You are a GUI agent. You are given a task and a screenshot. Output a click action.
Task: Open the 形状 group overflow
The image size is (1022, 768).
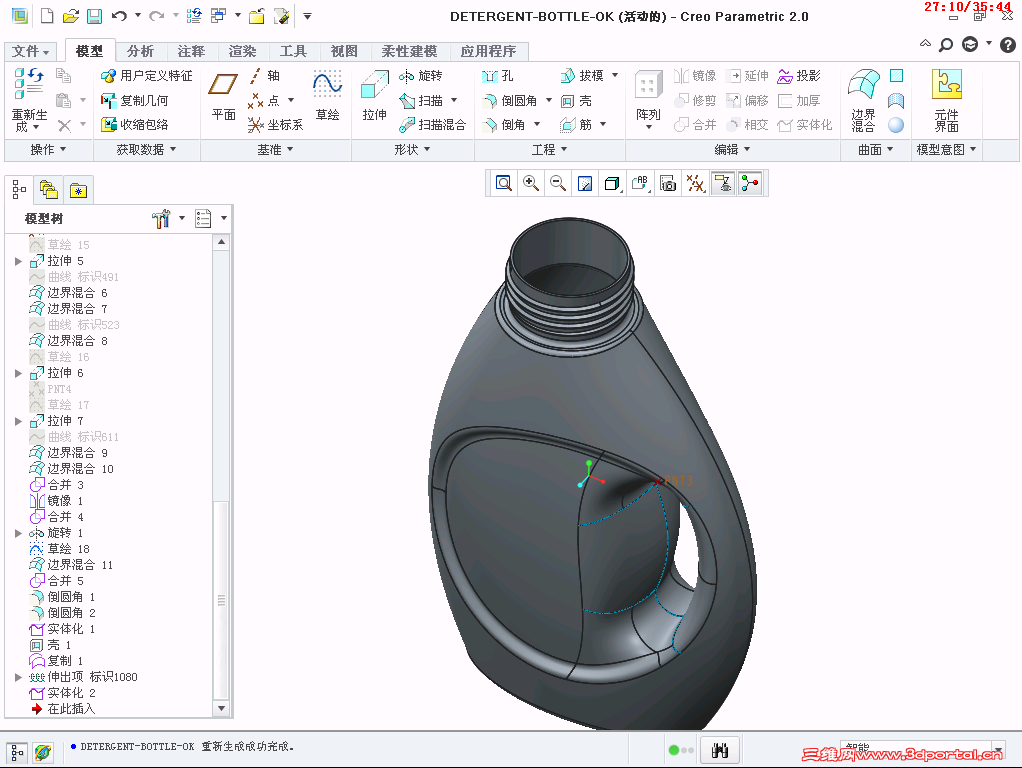pos(412,149)
